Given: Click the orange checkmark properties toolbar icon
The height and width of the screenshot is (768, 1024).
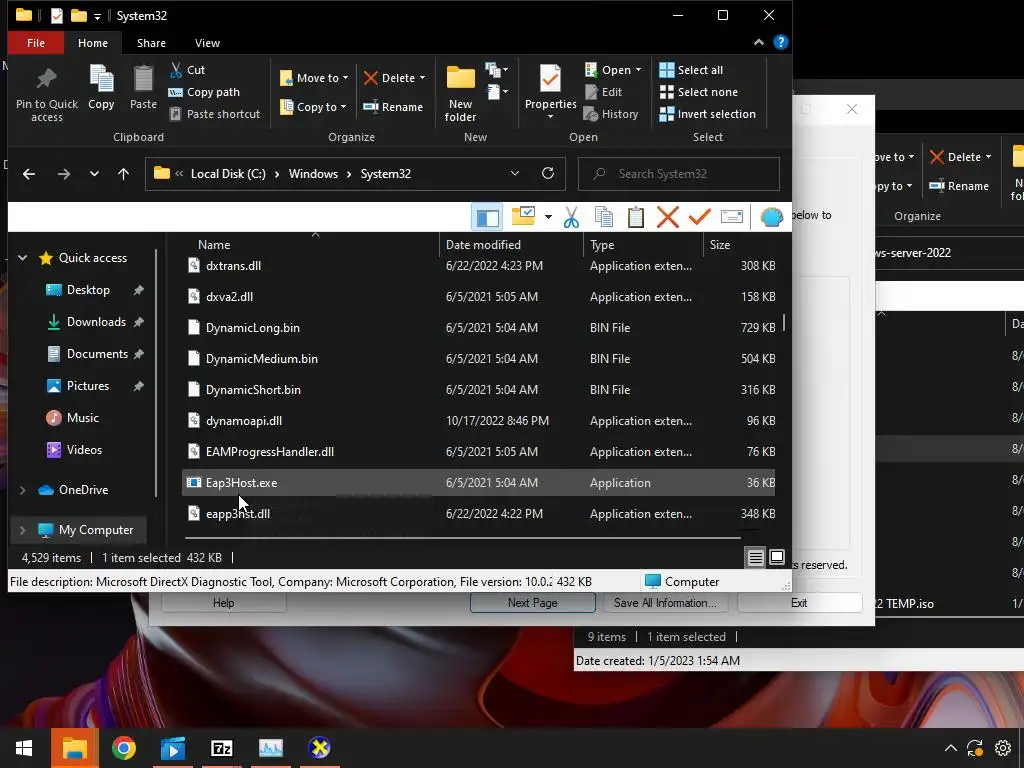Looking at the screenshot, I should pos(699,217).
